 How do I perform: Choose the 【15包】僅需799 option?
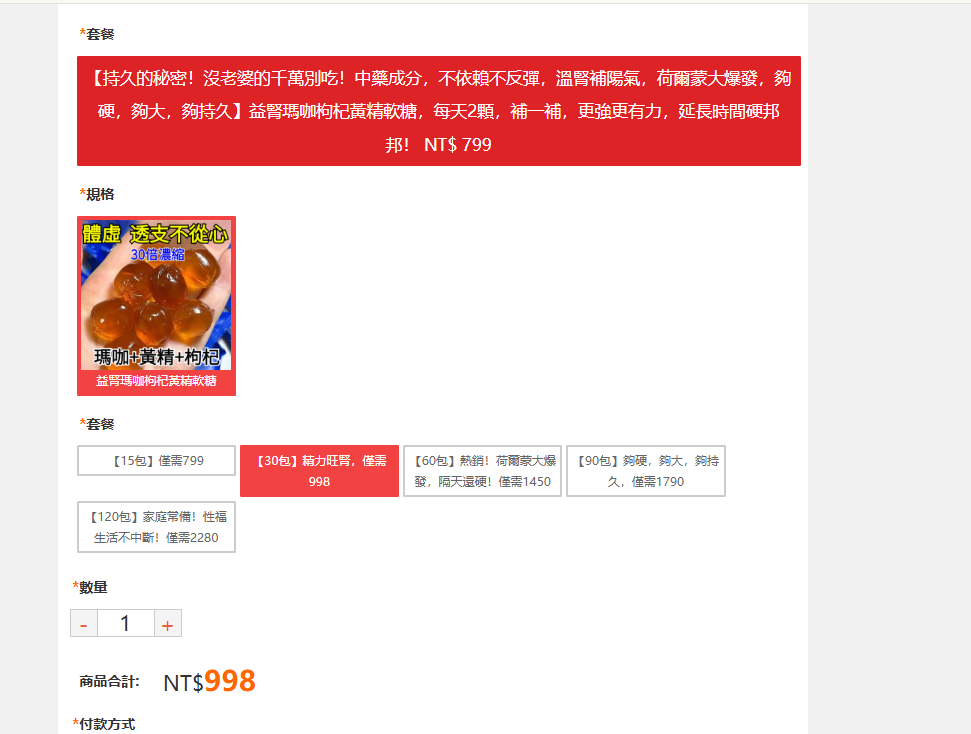point(156,461)
